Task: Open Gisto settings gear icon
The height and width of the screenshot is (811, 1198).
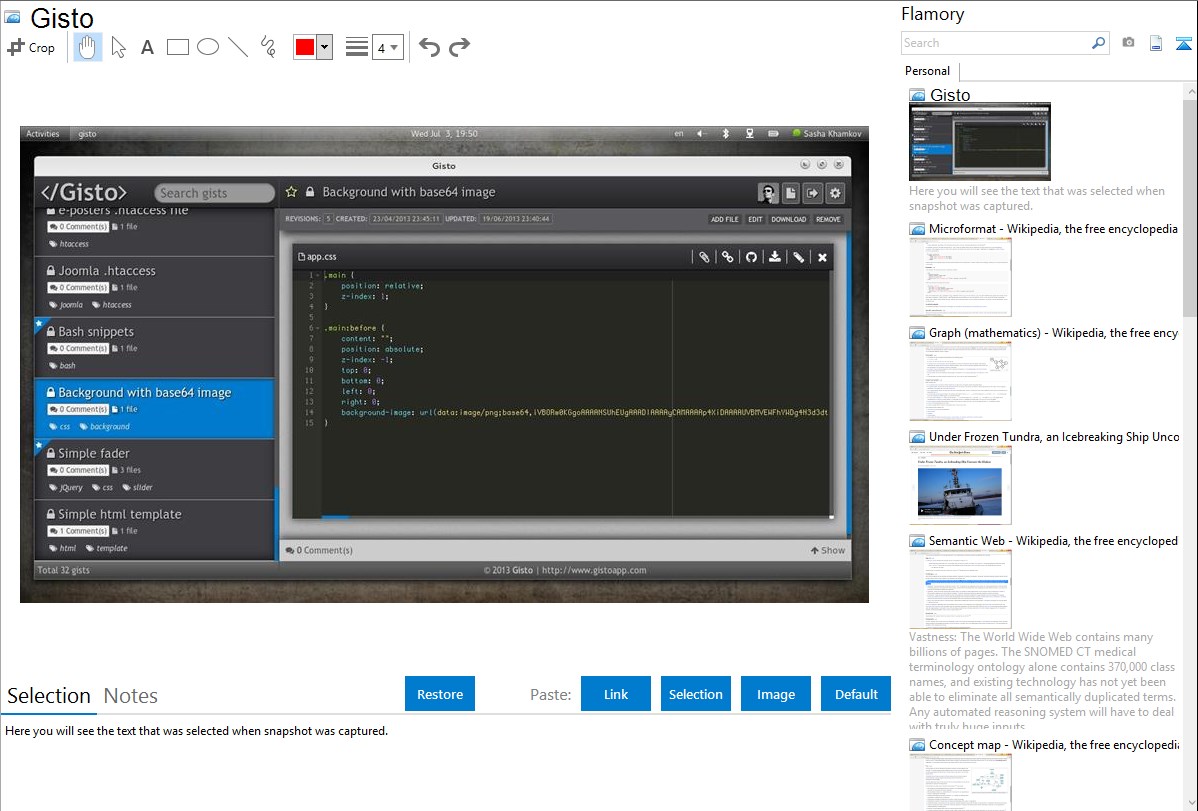Action: (835, 193)
